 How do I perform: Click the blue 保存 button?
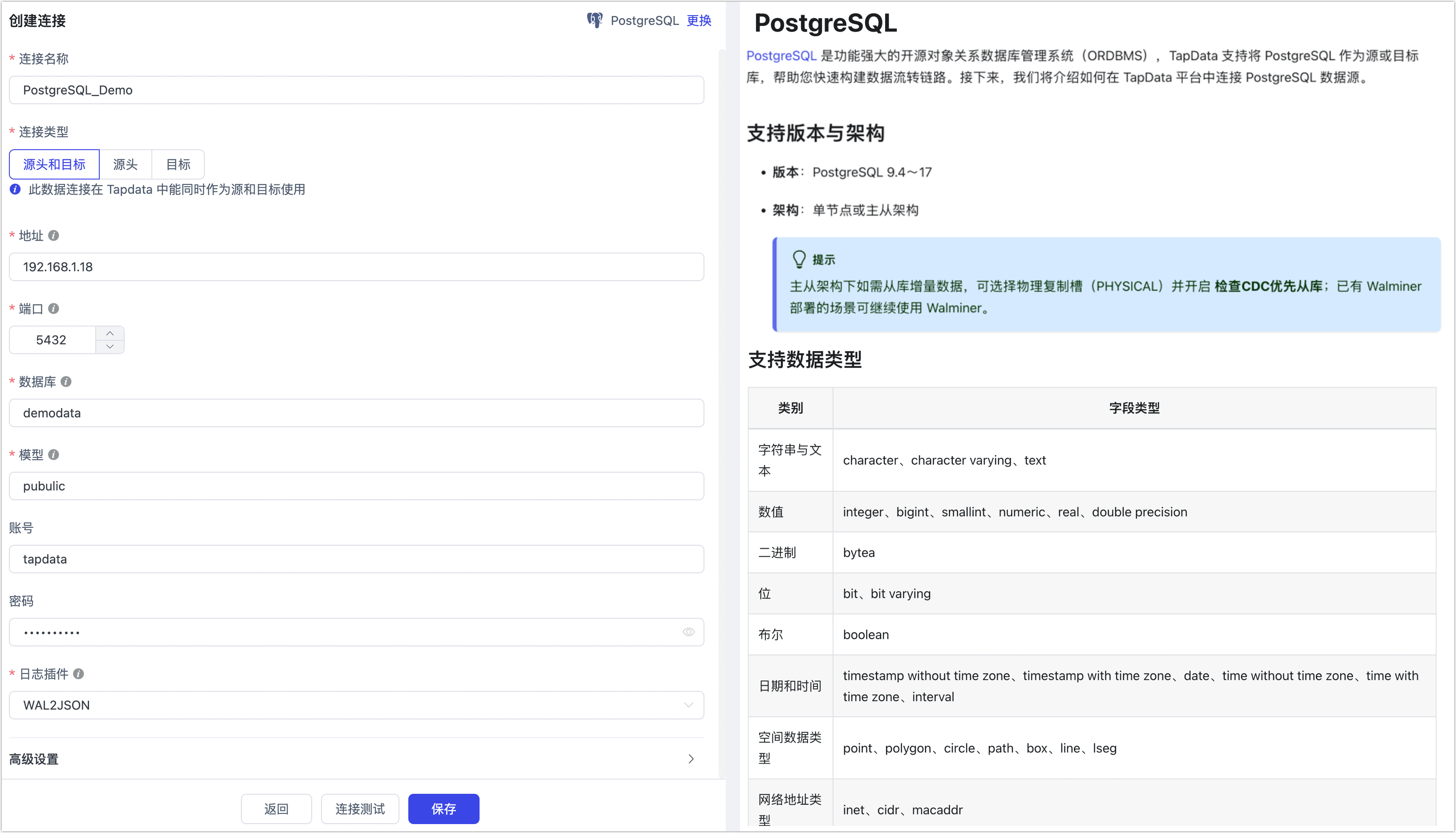(444, 809)
